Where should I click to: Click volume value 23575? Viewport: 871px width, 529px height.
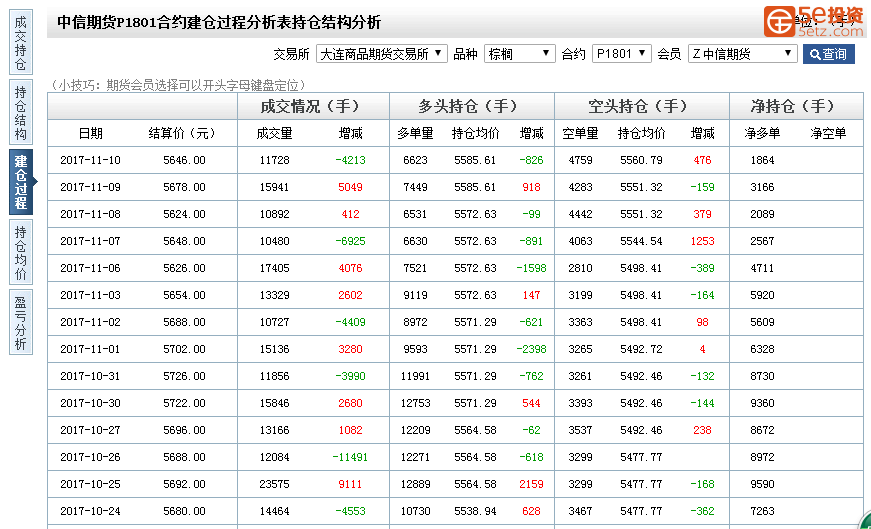pos(274,484)
